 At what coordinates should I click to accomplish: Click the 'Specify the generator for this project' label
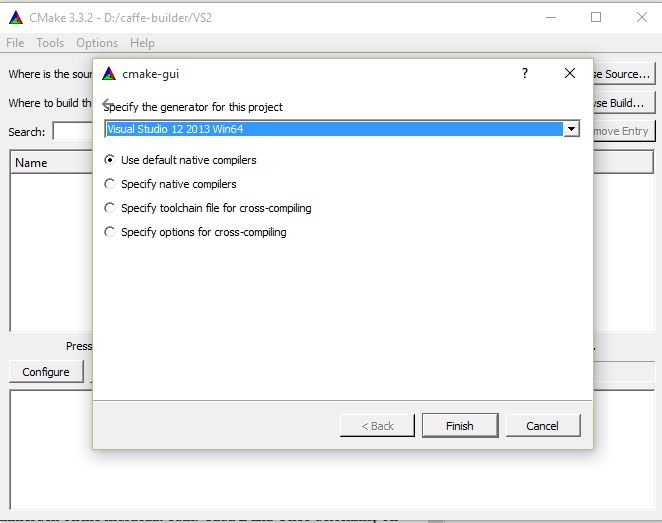click(x=193, y=107)
